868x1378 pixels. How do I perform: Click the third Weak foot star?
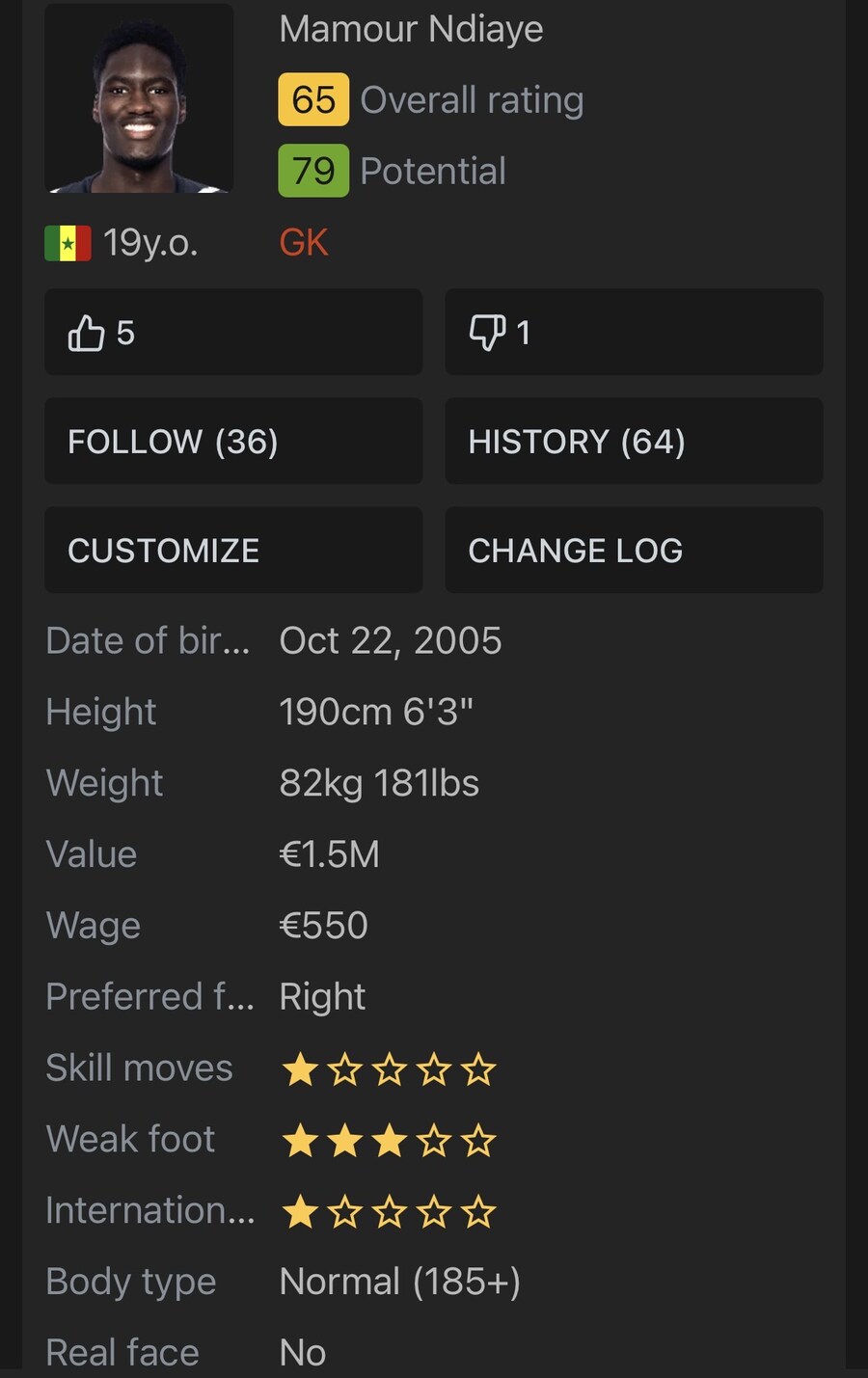pyautogui.click(x=389, y=1141)
